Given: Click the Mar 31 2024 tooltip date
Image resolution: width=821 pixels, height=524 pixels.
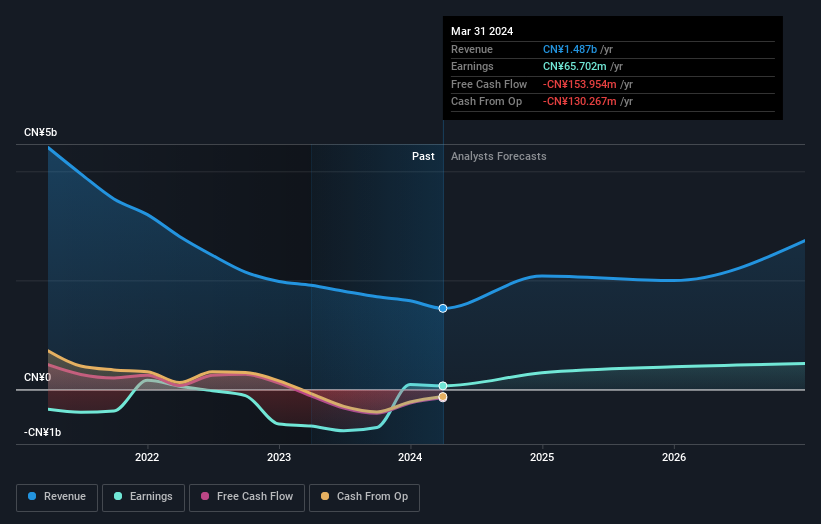Looking at the screenshot, I should point(482,31).
